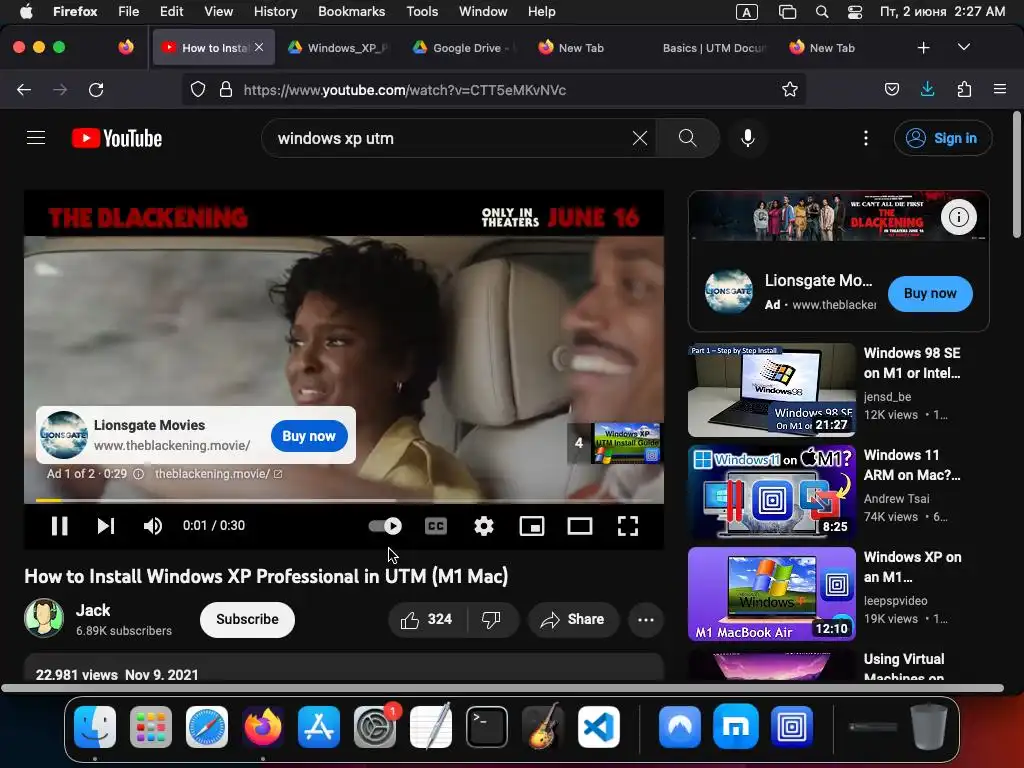This screenshot has width=1024, height=768.
Task: Open tracking protection shield icon
Action: point(198,89)
